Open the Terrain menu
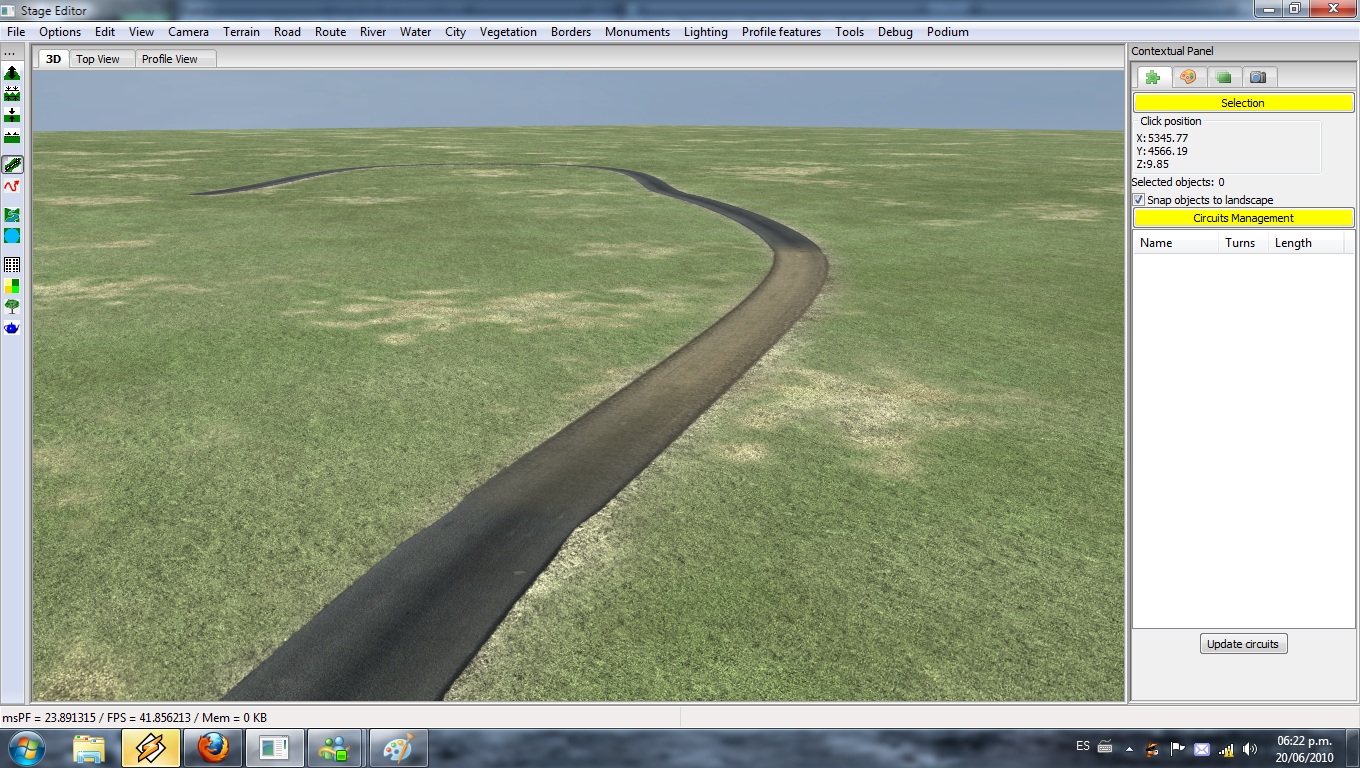 pyautogui.click(x=241, y=32)
